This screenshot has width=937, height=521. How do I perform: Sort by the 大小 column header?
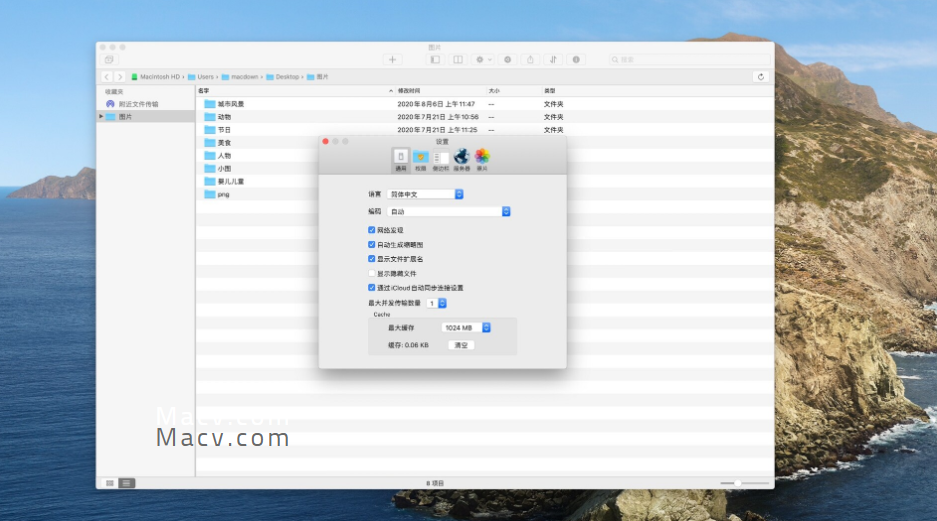pyautogui.click(x=513, y=91)
